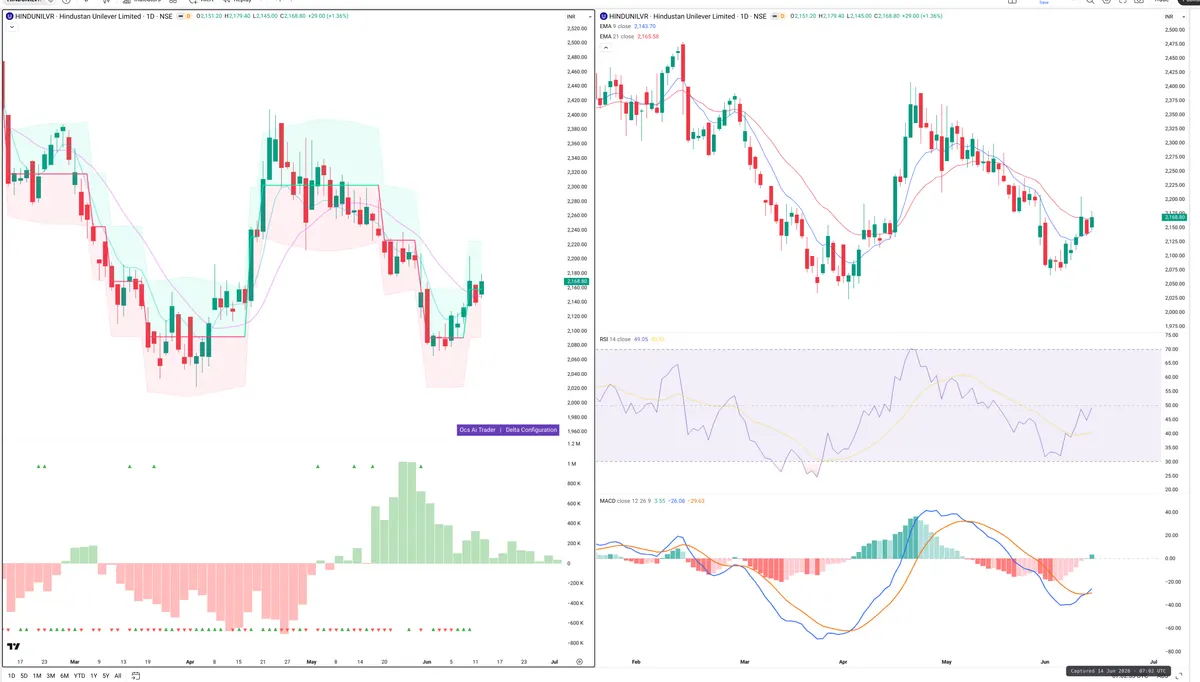
Task: Click the 2,143.70 EMA 9 value
Action: click(x=646, y=26)
